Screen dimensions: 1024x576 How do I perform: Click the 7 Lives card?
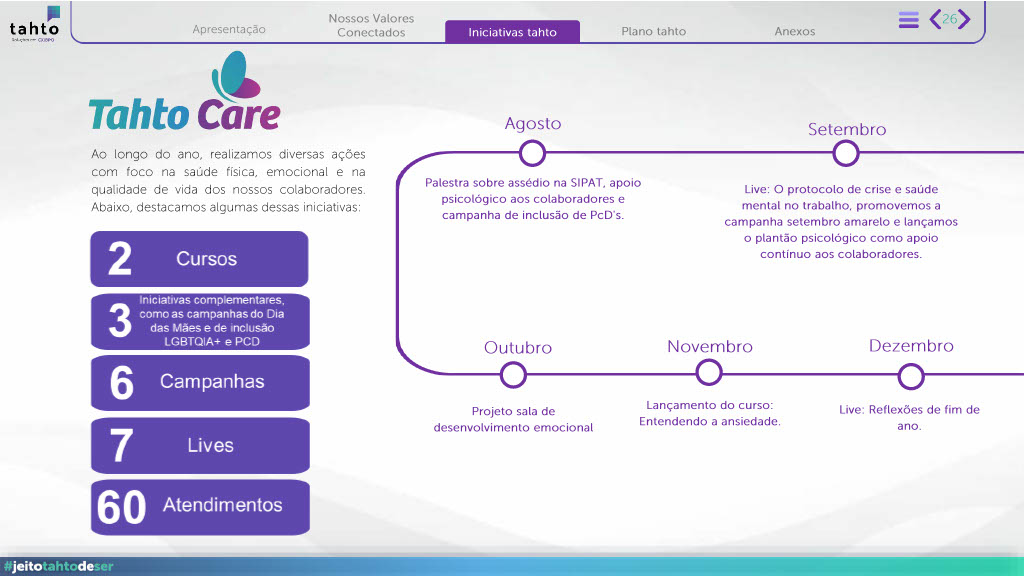200,445
